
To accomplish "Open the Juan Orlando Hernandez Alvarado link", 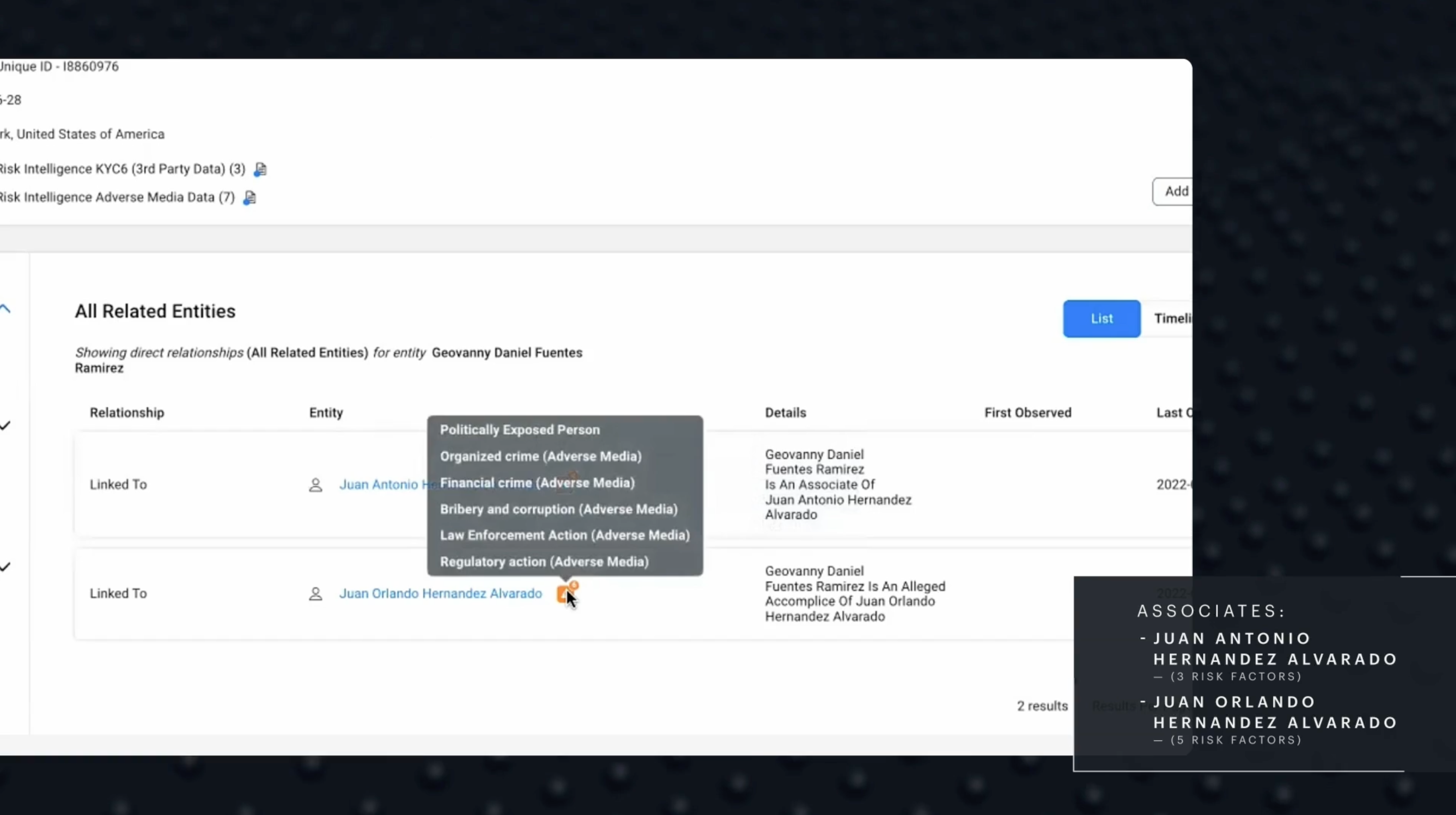I will click(440, 593).
